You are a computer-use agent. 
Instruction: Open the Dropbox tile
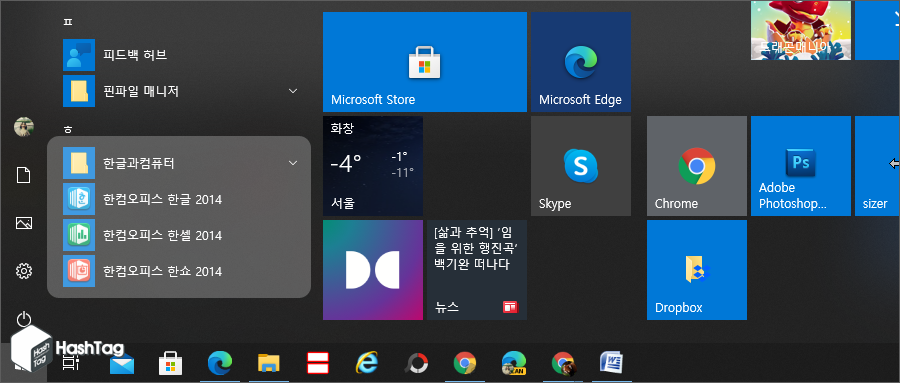[697, 270]
